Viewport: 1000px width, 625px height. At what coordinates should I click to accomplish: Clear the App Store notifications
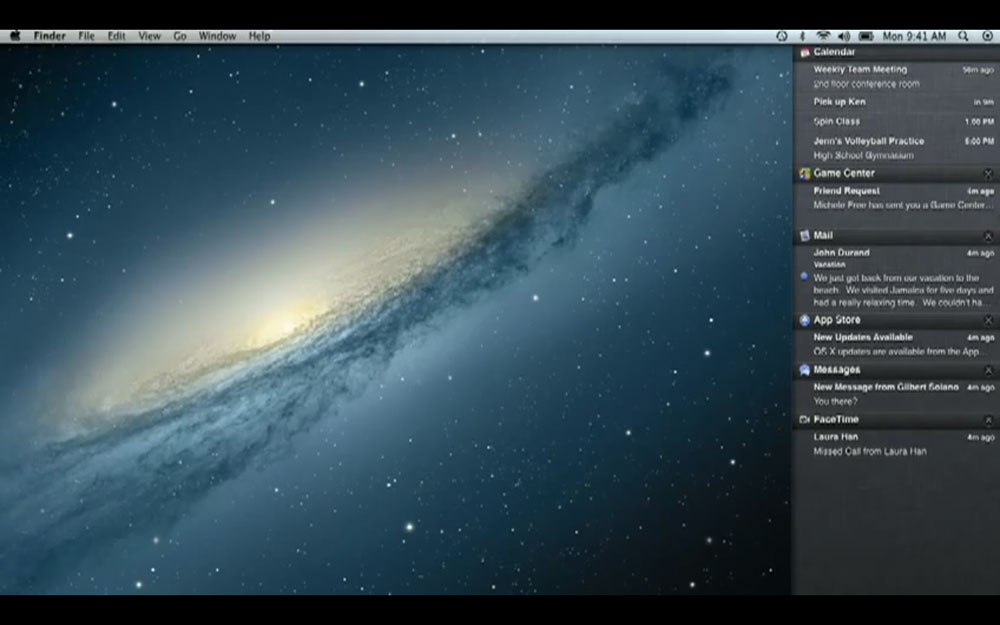(988, 320)
